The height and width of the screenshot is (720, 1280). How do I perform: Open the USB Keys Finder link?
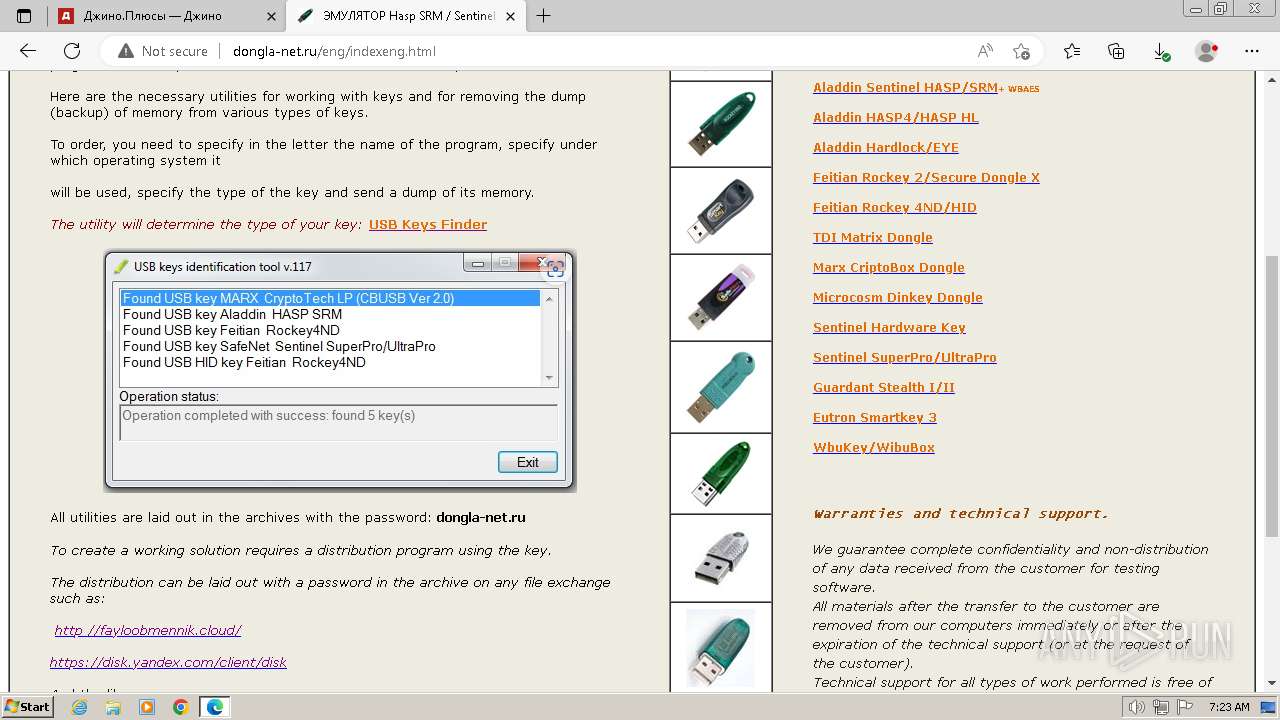tap(428, 225)
